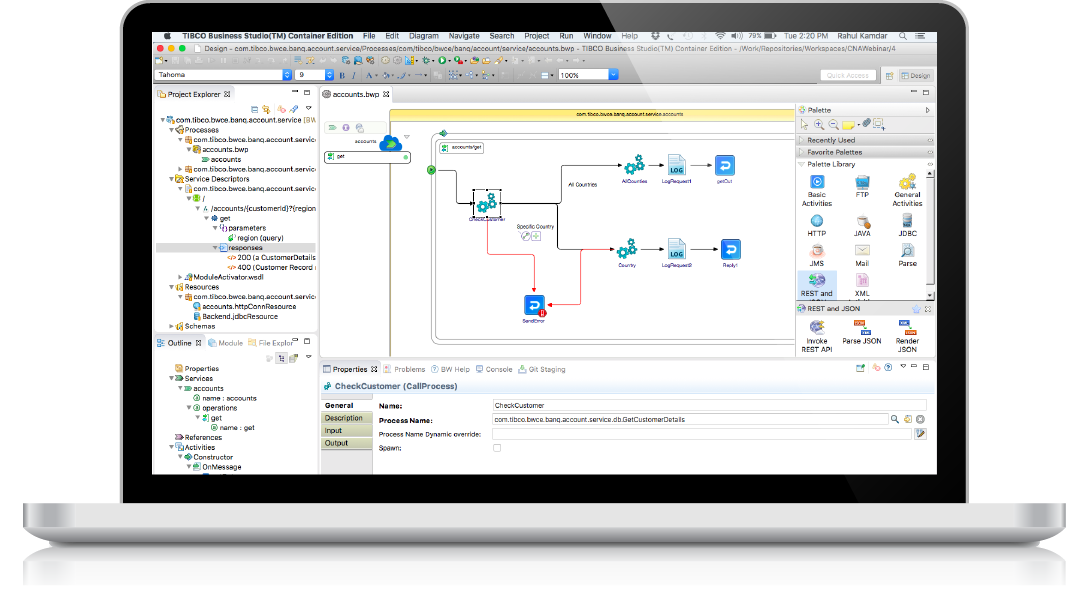Select the Description properties tab
Image resolution: width=1080 pixels, height=600 pixels.
click(347, 418)
